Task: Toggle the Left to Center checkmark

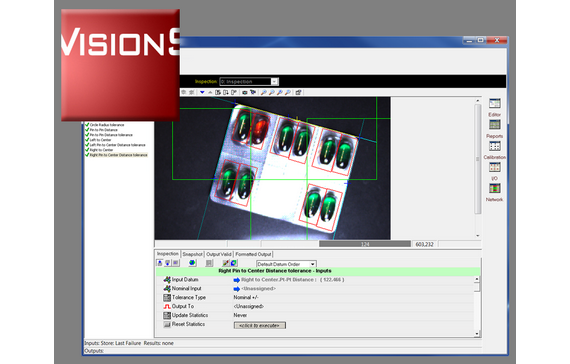Action: coord(87,140)
